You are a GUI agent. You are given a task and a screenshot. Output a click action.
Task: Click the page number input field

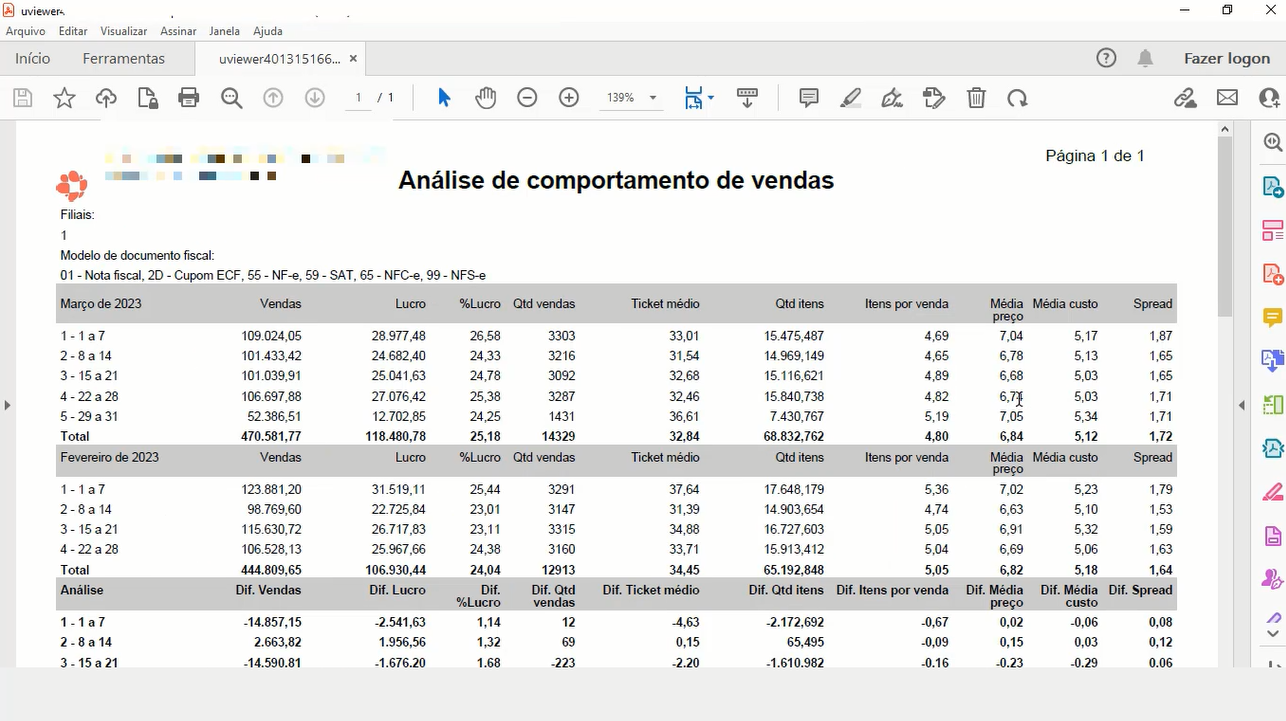pyautogui.click(x=358, y=98)
